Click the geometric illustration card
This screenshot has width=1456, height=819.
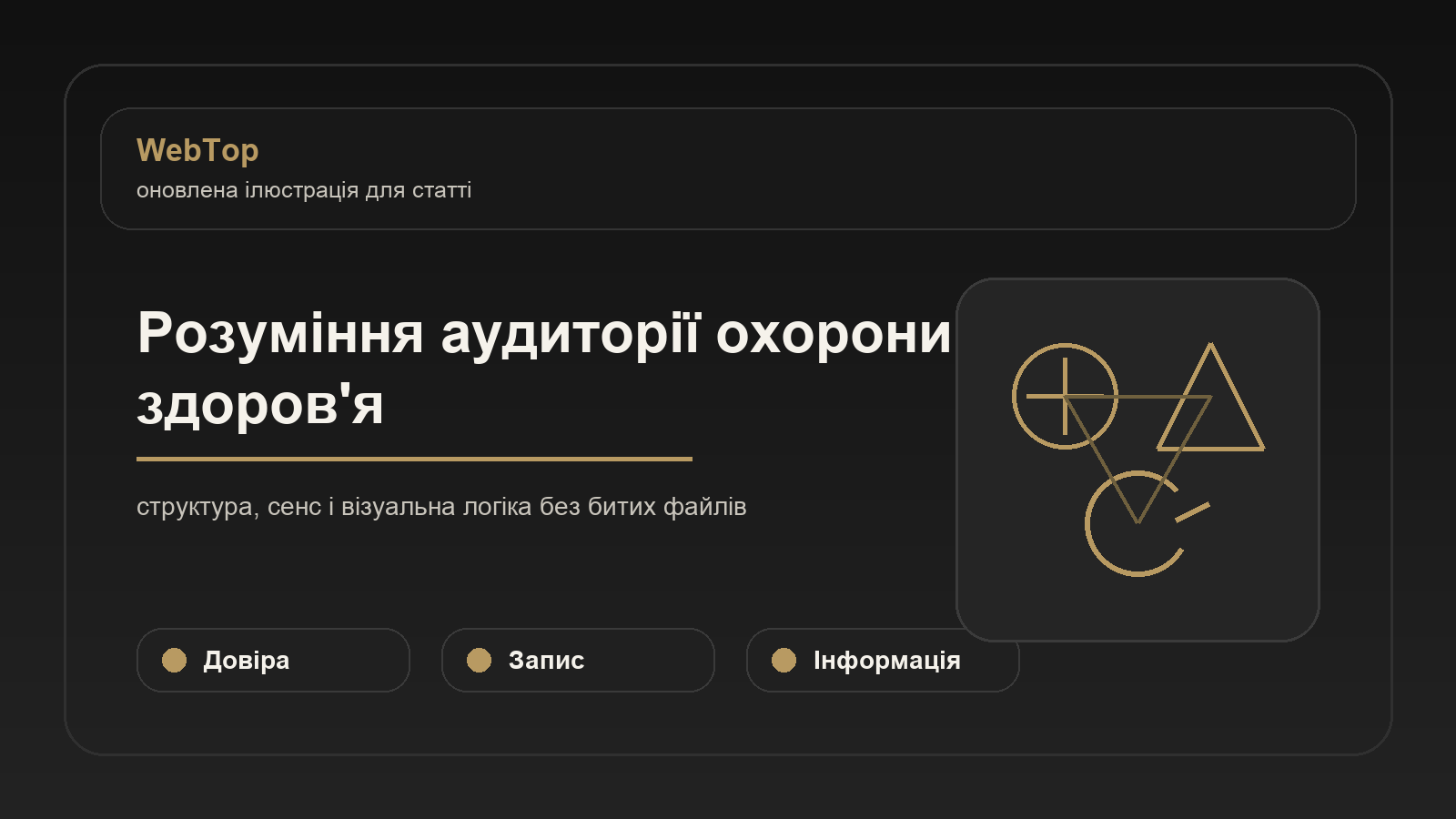pos(1137,460)
